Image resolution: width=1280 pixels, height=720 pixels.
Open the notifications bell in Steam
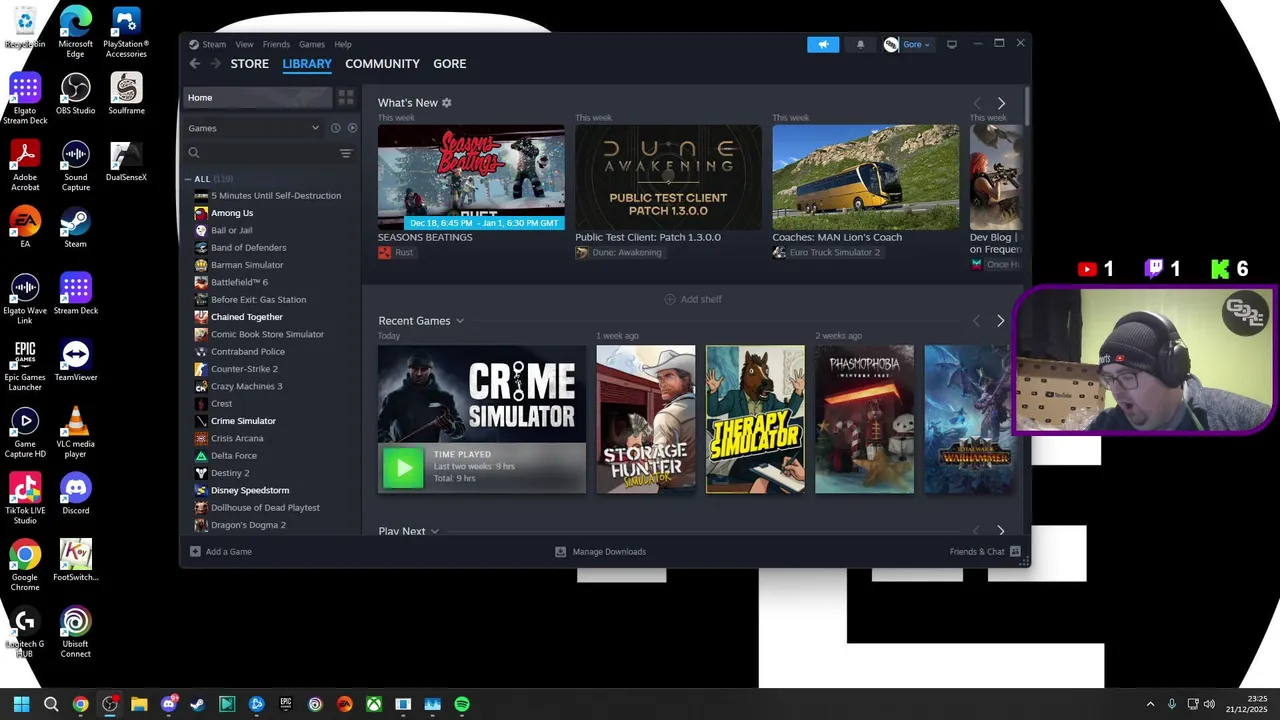(x=860, y=45)
